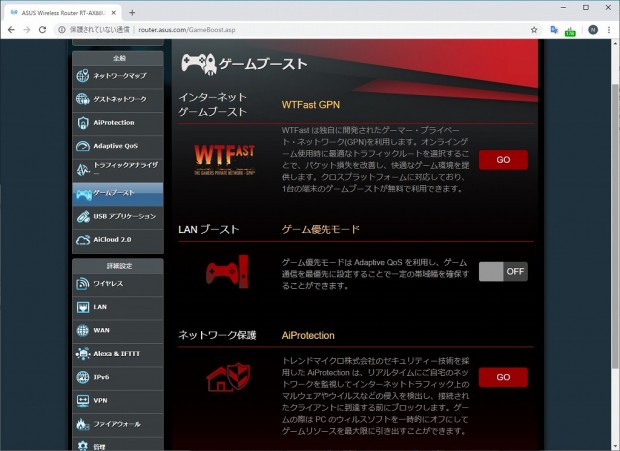Click the 全般 section header
The height and width of the screenshot is (451, 620).
(118, 58)
